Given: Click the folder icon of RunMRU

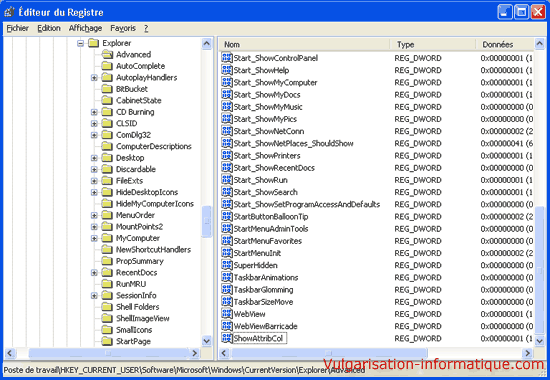Looking at the screenshot, I should (x=107, y=284).
